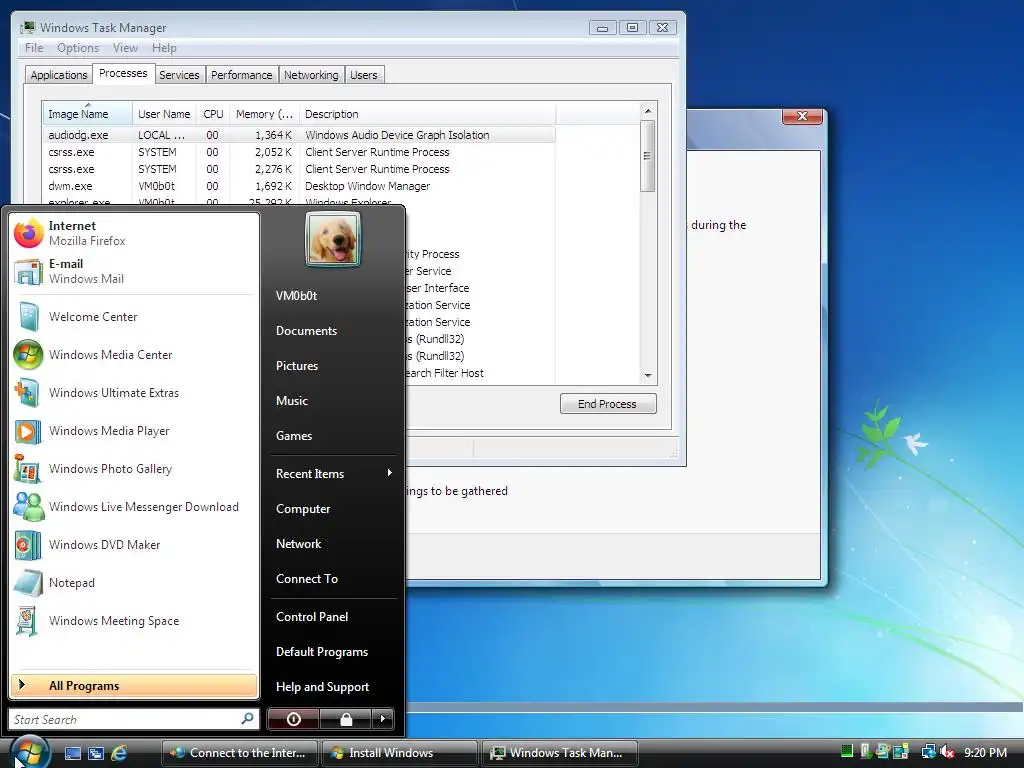Viewport: 1024px width, 768px height.
Task: Switch to Install Windows taskbar button
Action: point(399,752)
